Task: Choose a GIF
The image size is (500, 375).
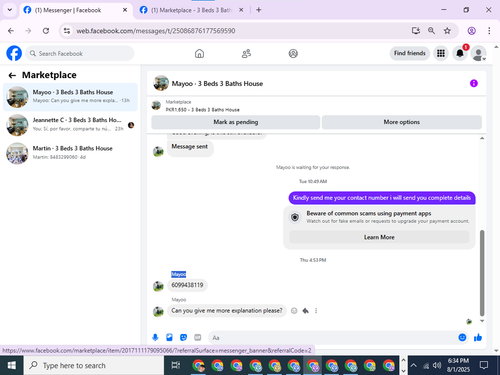Action: click(198, 338)
